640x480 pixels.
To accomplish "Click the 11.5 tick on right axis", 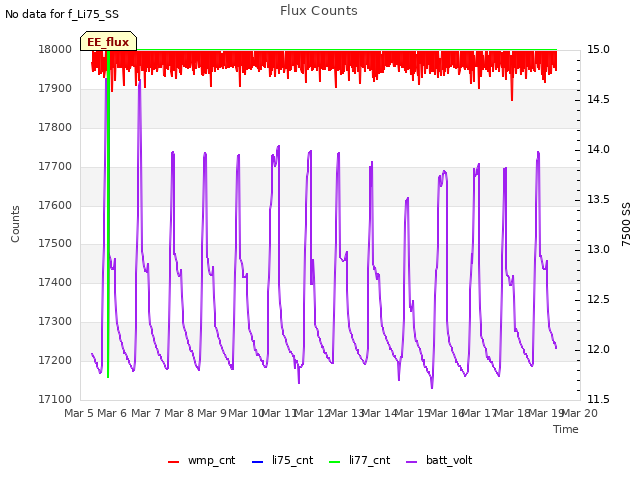I will pos(598,399).
